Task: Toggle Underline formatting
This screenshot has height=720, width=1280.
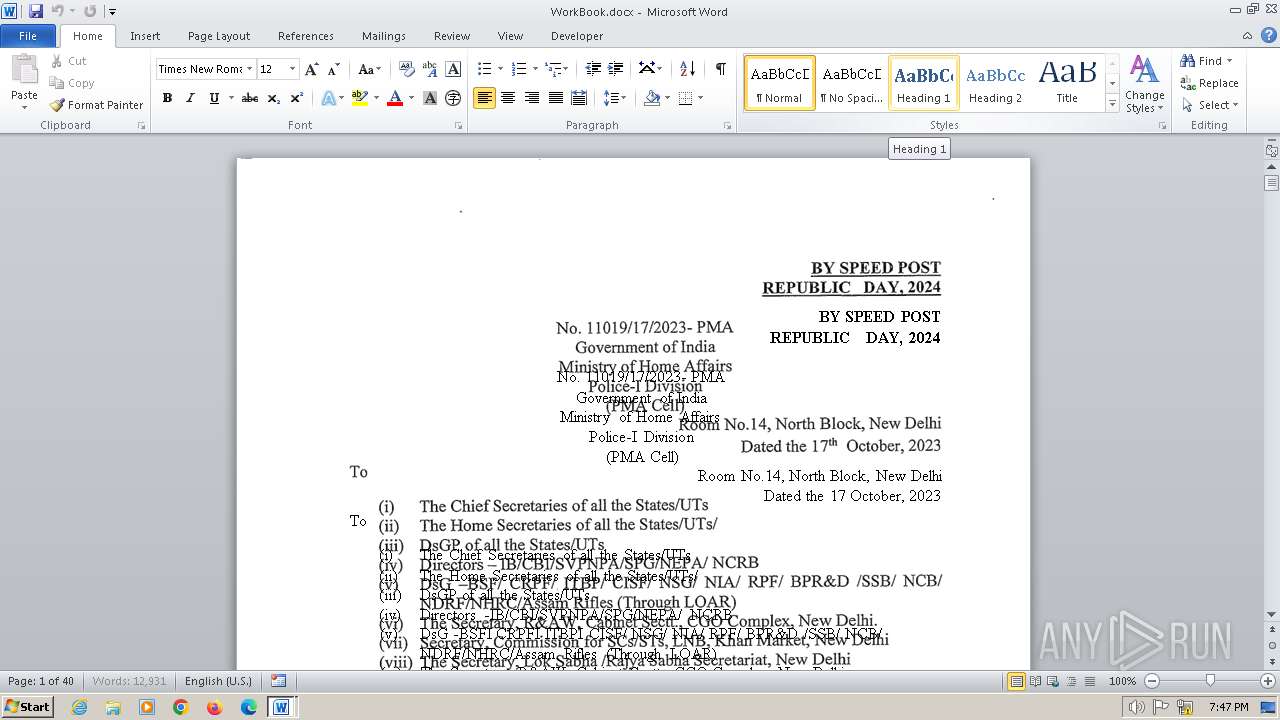Action: (x=214, y=98)
